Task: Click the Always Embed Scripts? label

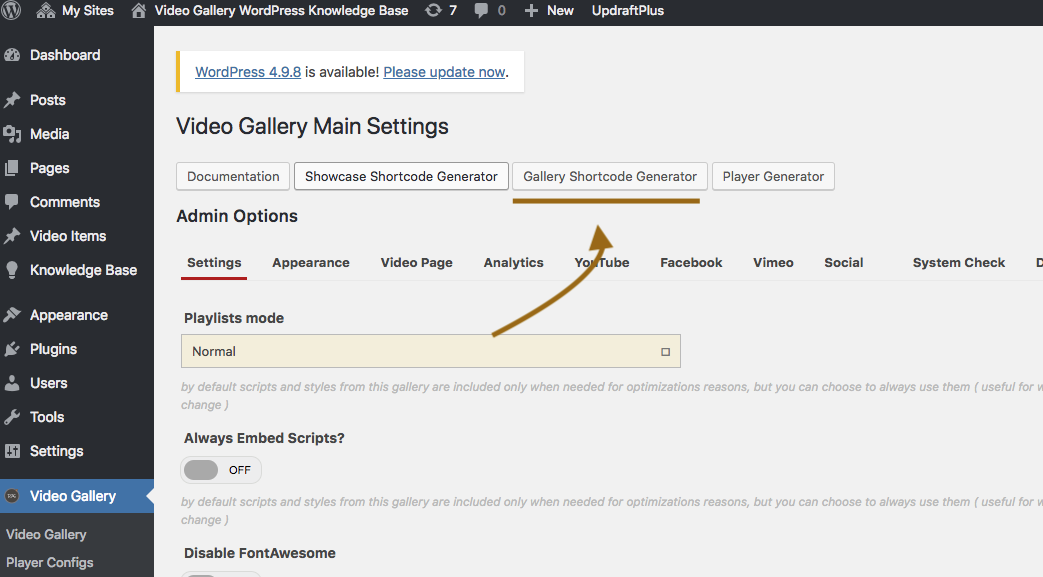Action: coord(264,438)
